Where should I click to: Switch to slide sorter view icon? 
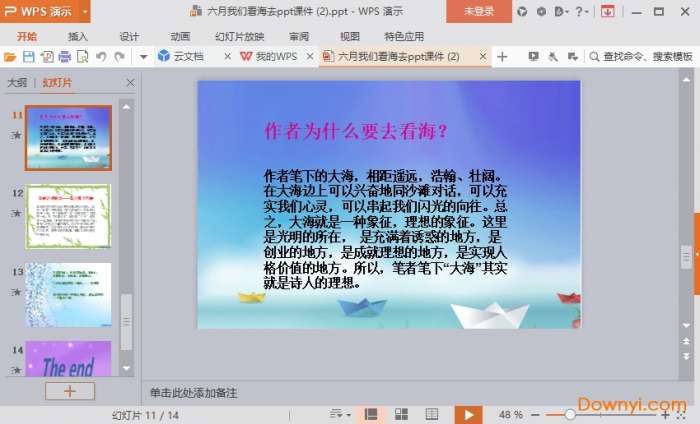(401, 414)
